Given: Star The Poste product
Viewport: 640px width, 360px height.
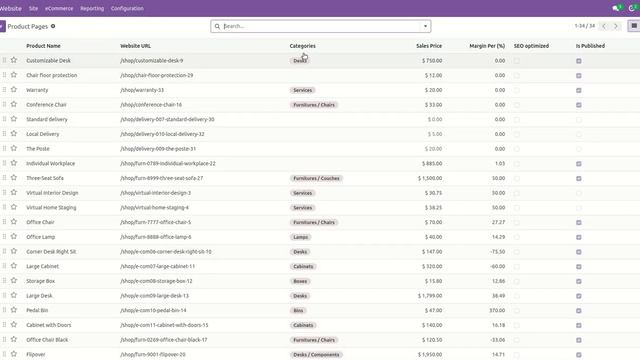Looking at the screenshot, I should pyautogui.click(x=14, y=148).
